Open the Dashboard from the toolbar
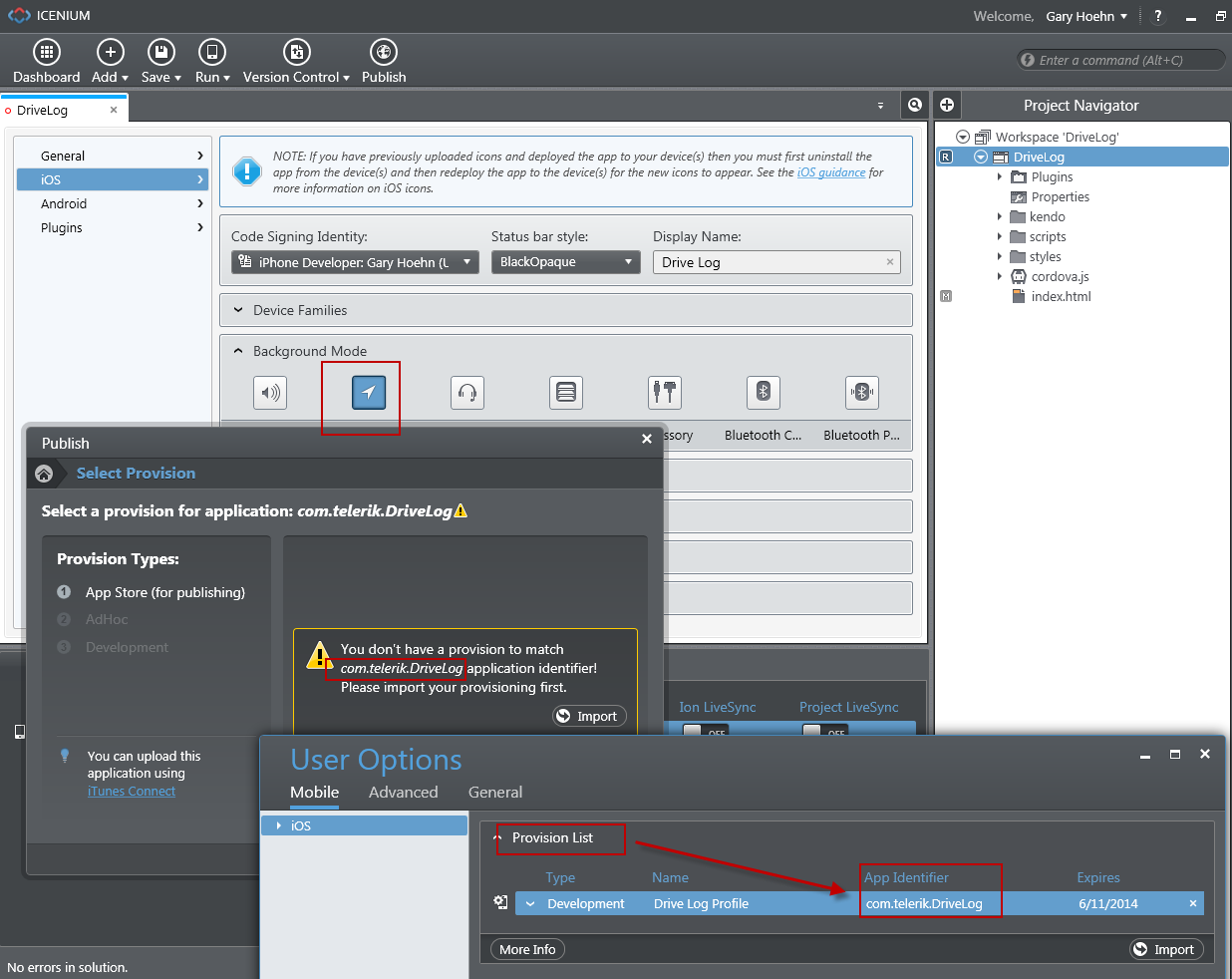This screenshot has height=979, width=1232. [x=47, y=62]
